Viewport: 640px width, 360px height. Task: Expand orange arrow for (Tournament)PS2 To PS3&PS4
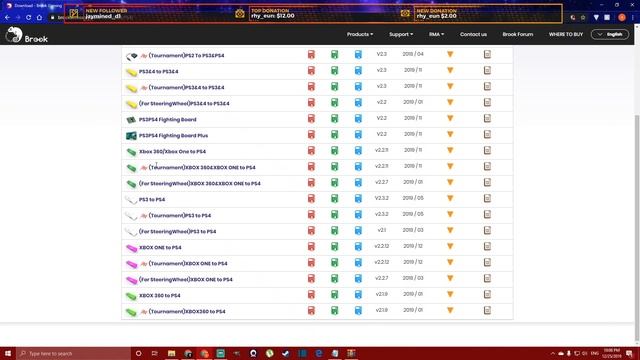450,54
